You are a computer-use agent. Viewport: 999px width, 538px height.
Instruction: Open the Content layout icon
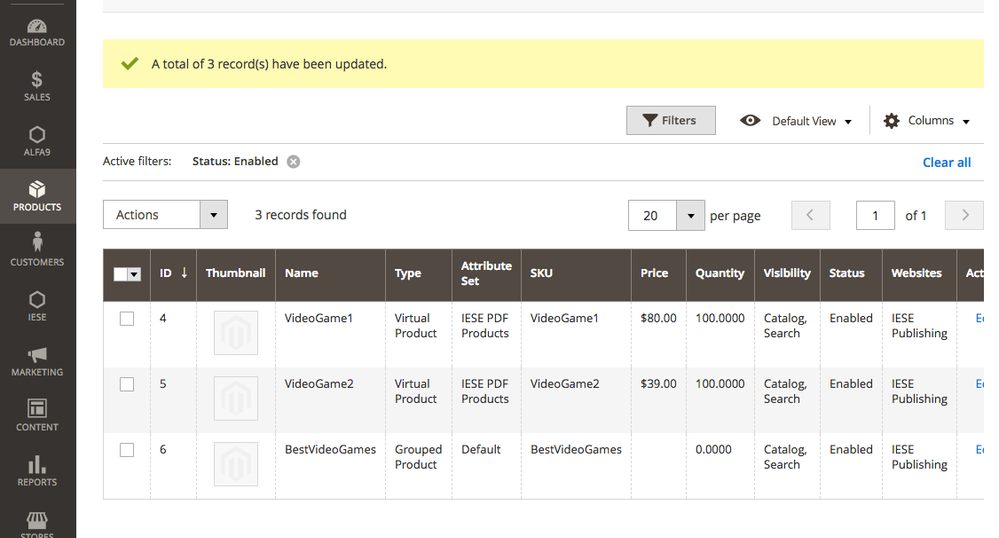[37, 409]
